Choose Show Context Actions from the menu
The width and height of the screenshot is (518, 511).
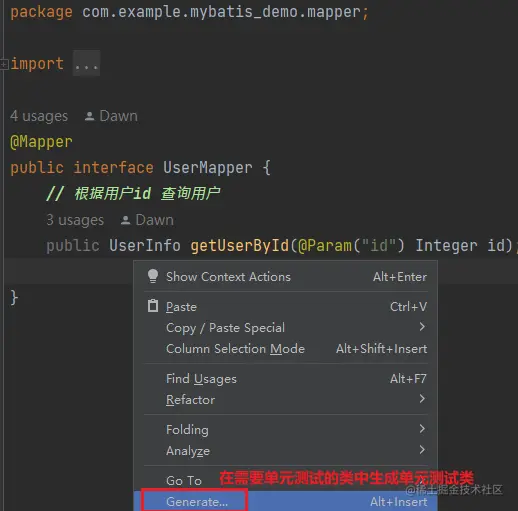click(286, 277)
